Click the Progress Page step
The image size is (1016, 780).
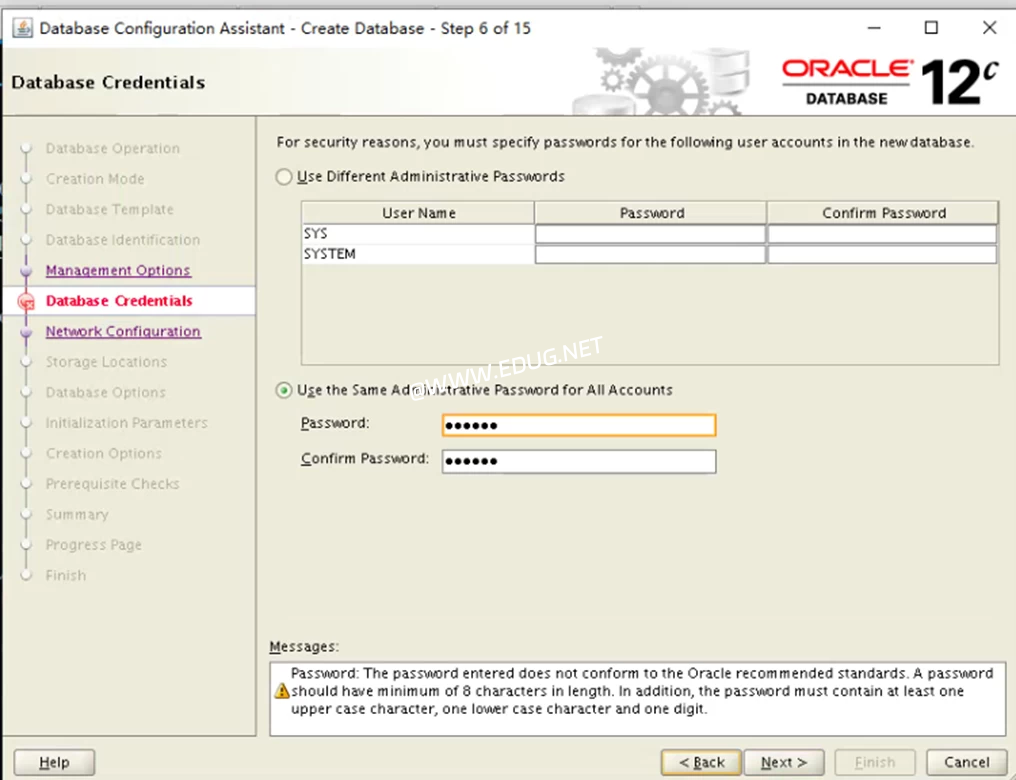(93, 545)
